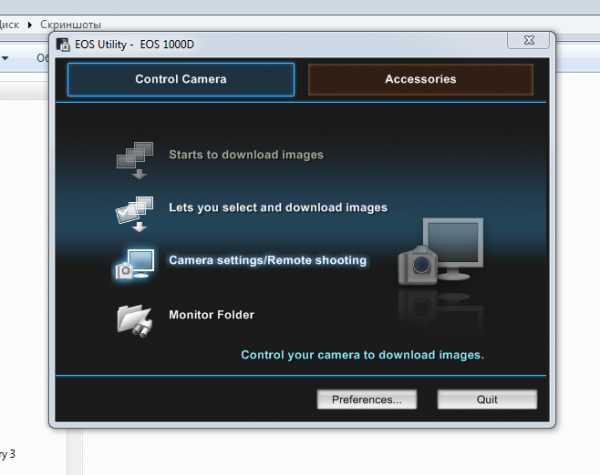Quit EOS Utility
Image resolution: width=600 pixels, height=475 pixels.
[487, 400]
